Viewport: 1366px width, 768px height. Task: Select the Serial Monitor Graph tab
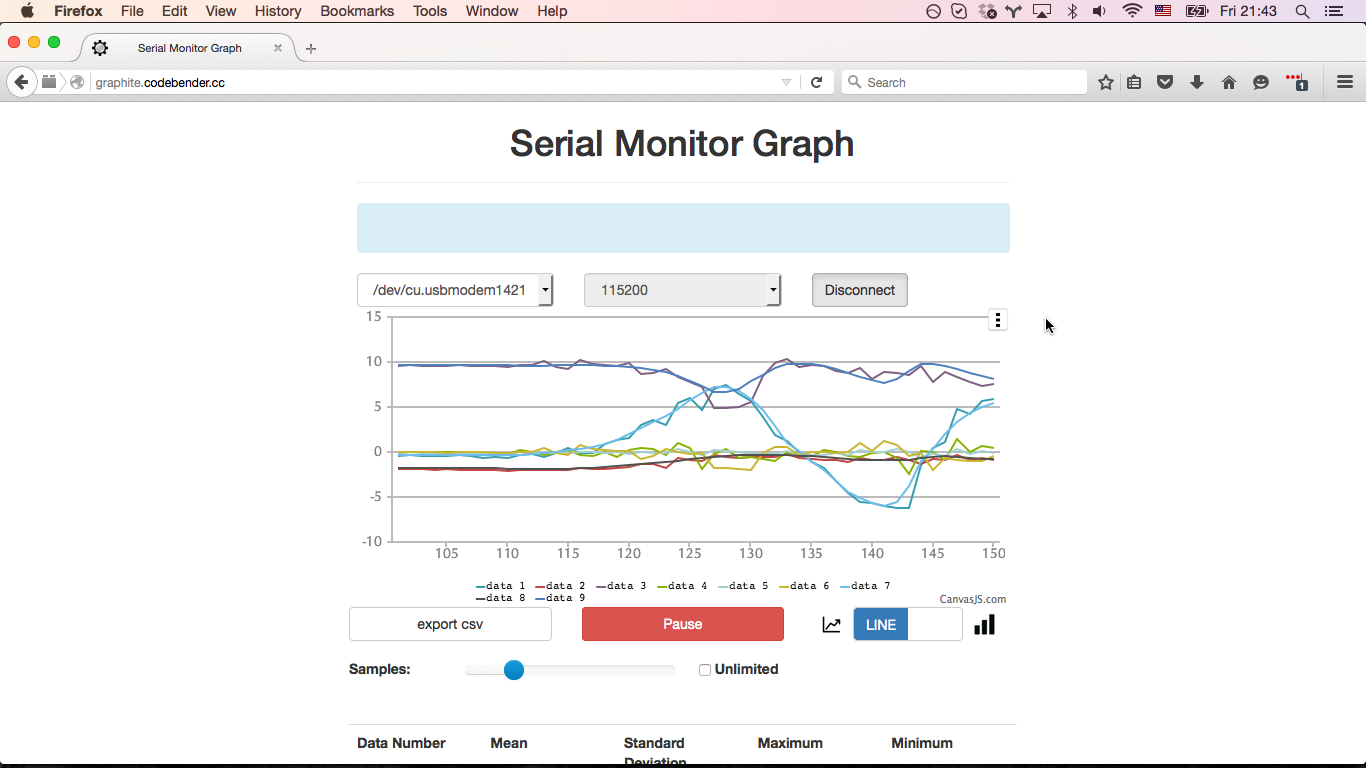[190, 47]
